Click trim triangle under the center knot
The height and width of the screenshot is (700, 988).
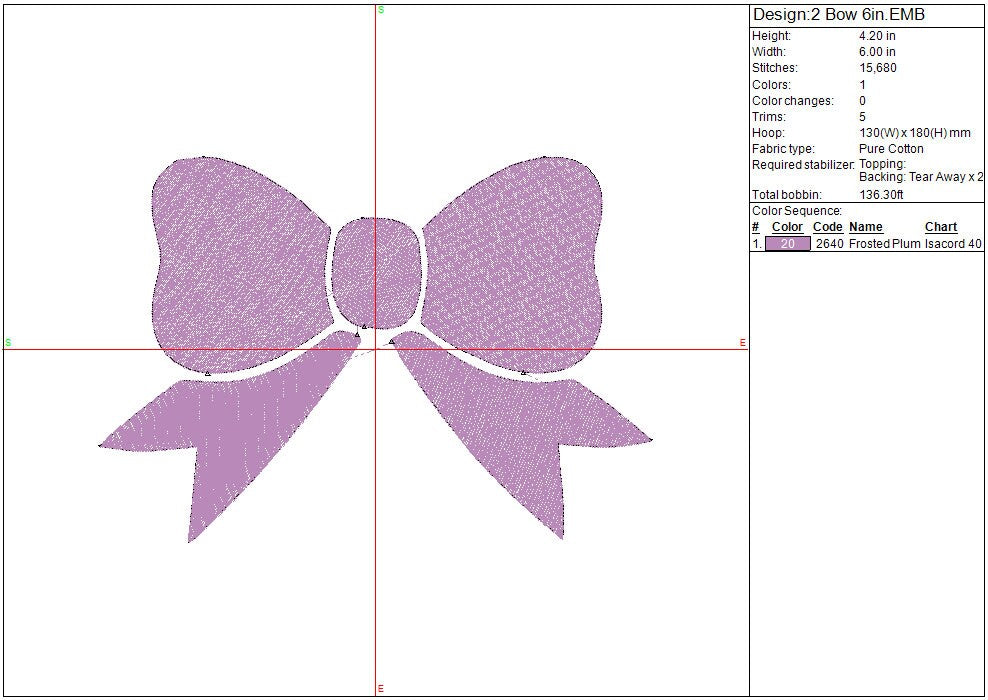point(363,327)
